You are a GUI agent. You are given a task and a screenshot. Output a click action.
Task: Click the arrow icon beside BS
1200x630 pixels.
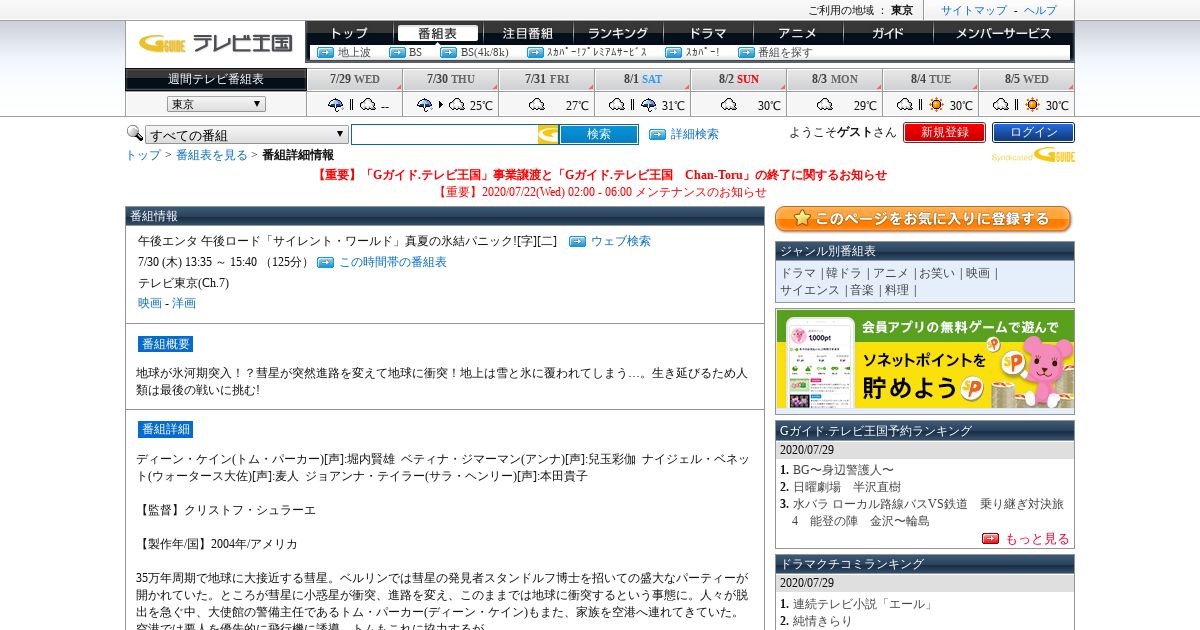tap(396, 52)
